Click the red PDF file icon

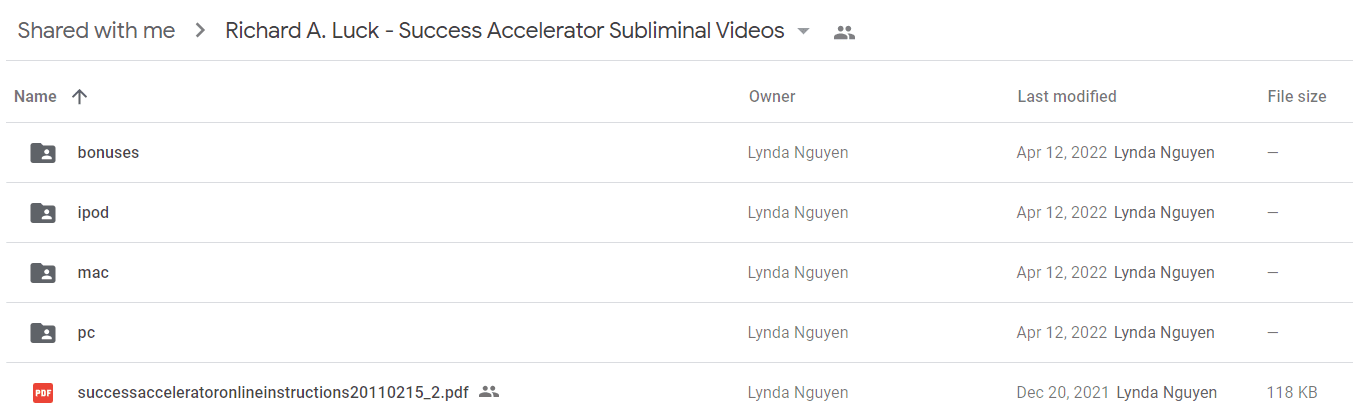tap(43, 393)
